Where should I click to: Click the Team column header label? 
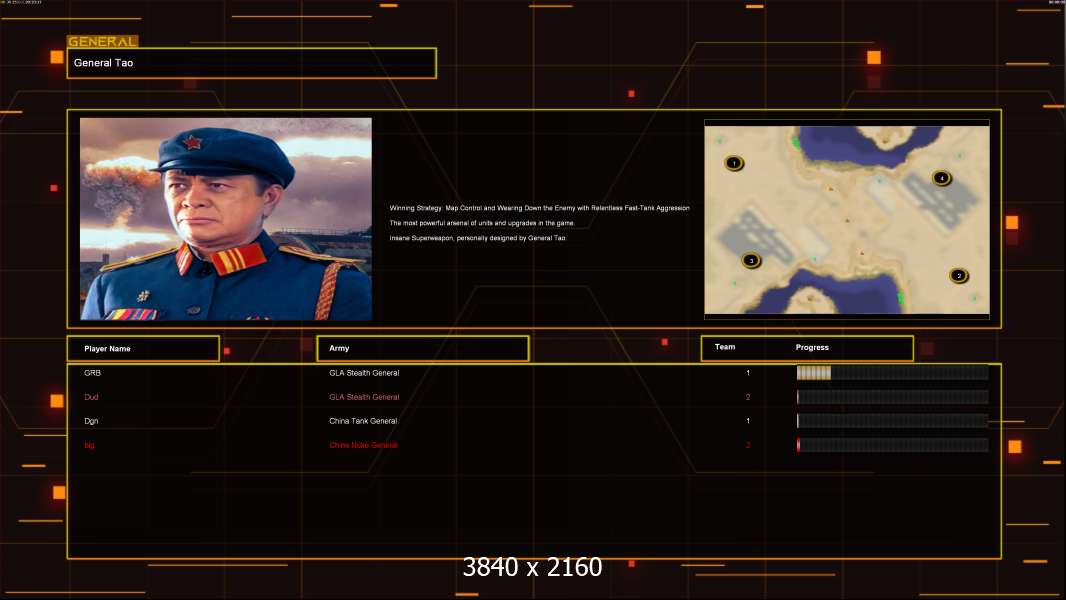725,347
